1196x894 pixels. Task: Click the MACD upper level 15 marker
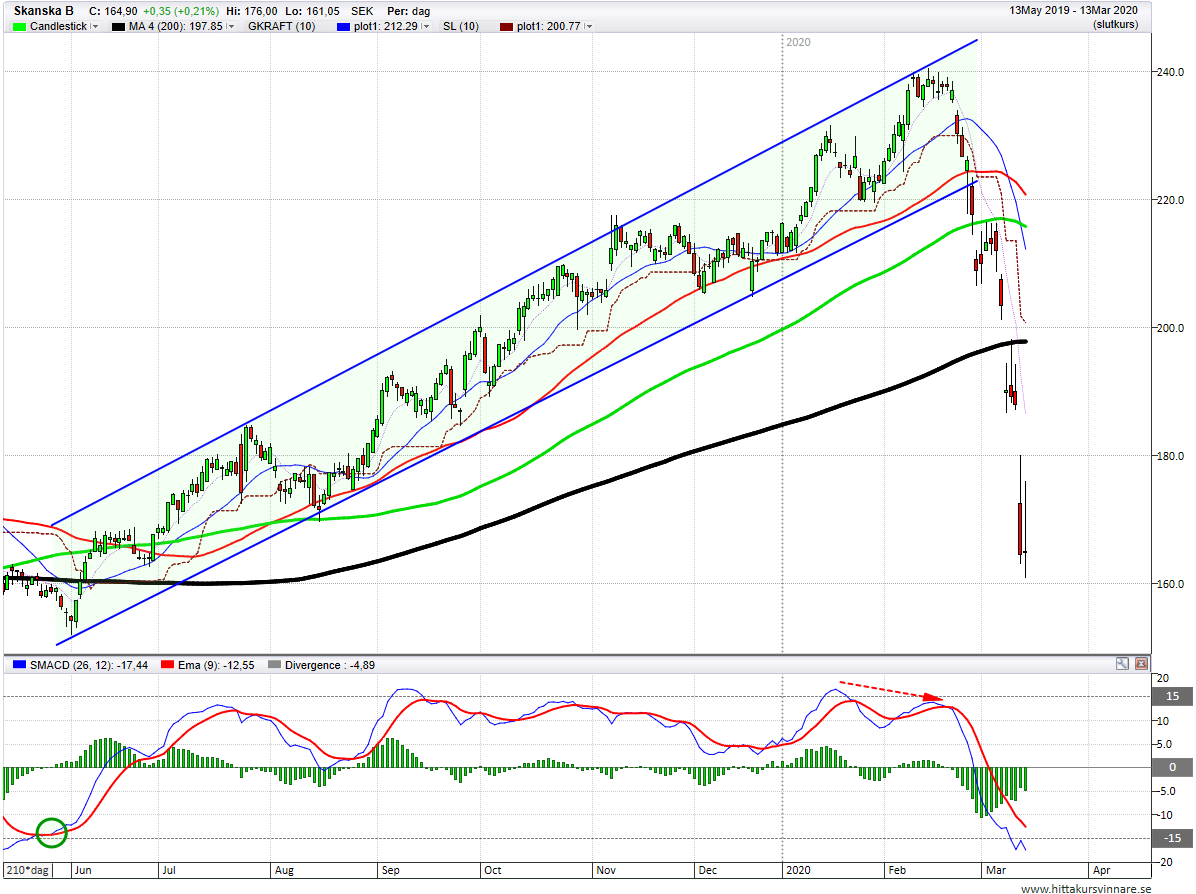(x=1172, y=696)
